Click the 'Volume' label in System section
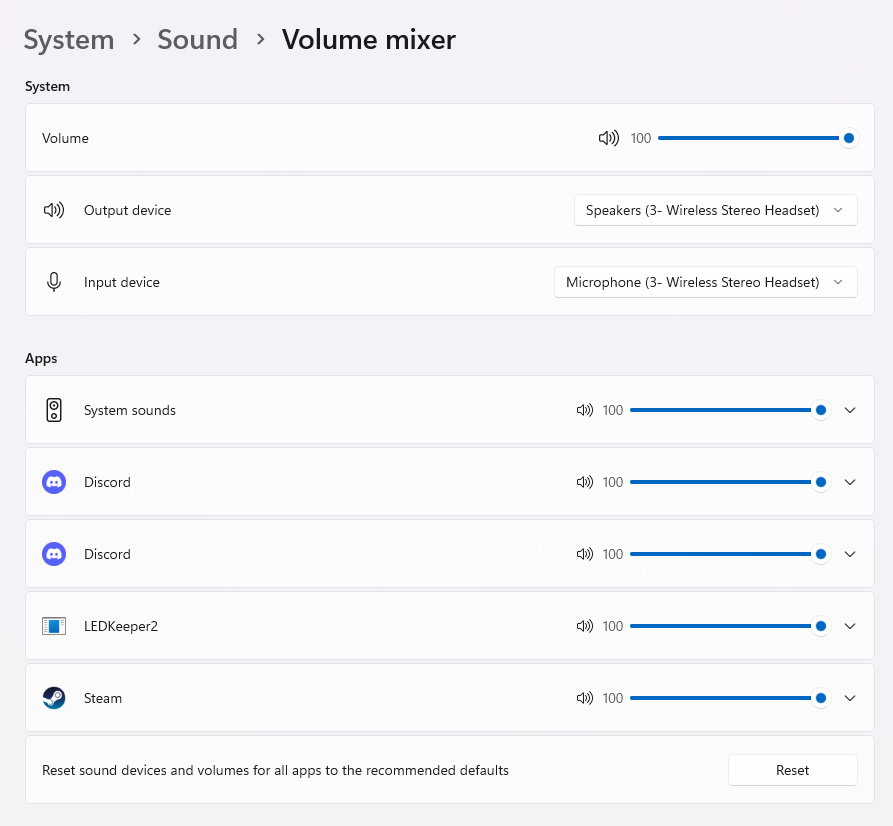The height and width of the screenshot is (826, 893). (x=65, y=138)
